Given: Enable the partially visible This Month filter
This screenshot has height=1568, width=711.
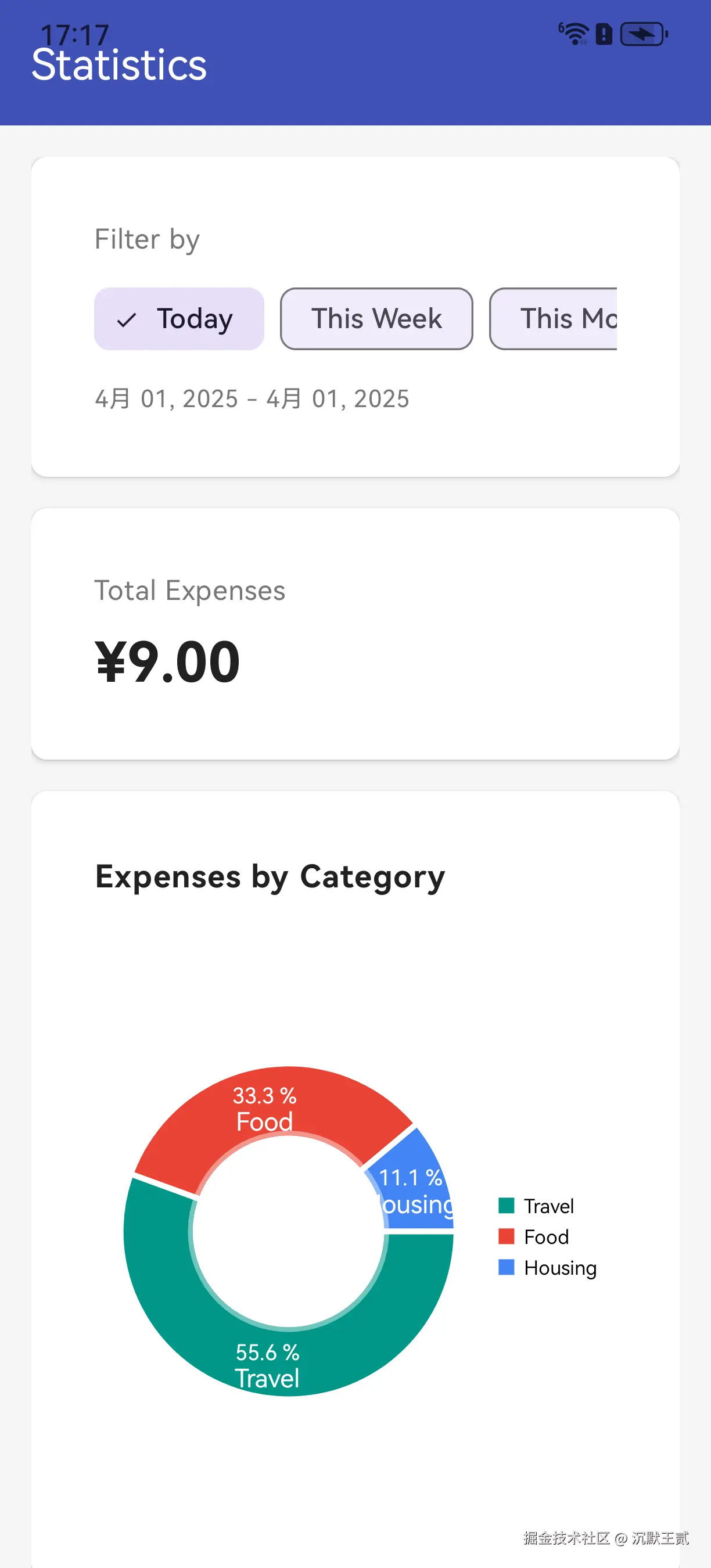Looking at the screenshot, I should click(554, 319).
